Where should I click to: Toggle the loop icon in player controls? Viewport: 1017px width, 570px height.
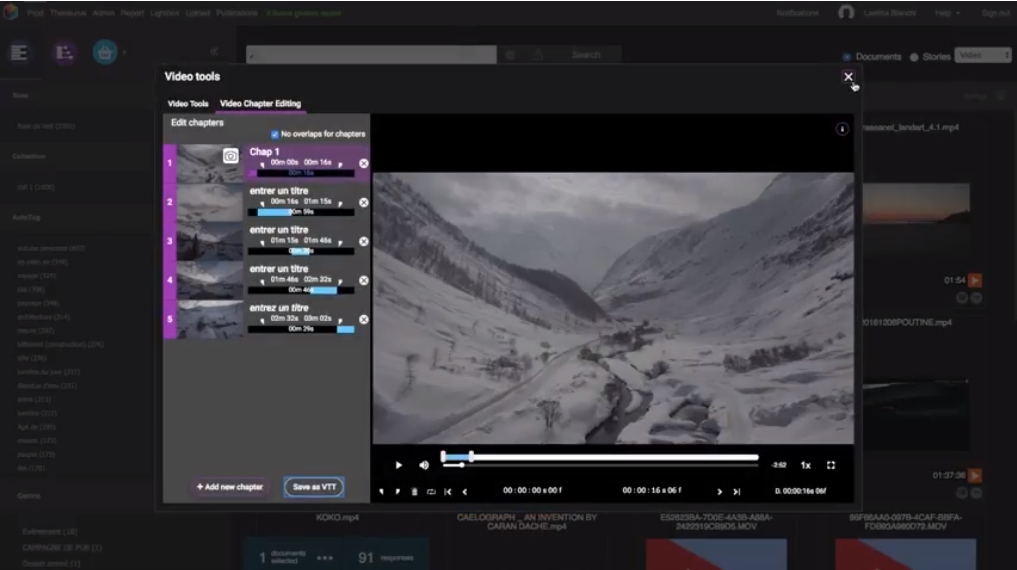431,492
